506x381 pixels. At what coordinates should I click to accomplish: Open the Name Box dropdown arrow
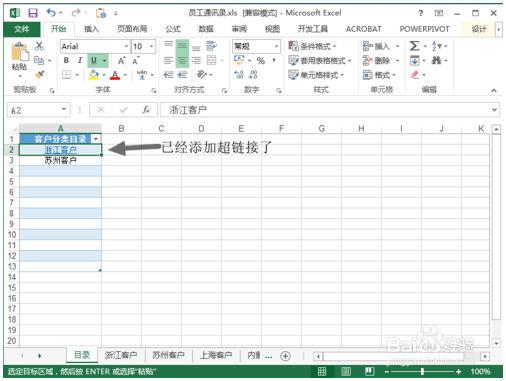64,110
